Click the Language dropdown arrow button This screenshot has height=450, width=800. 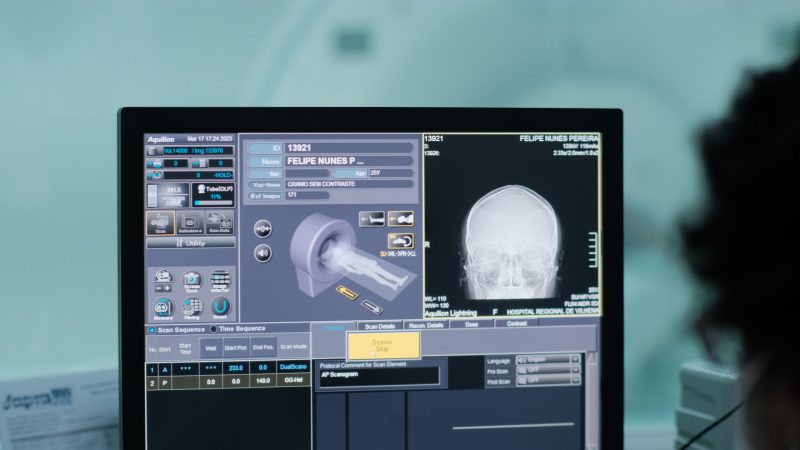click(x=576, y=360)
